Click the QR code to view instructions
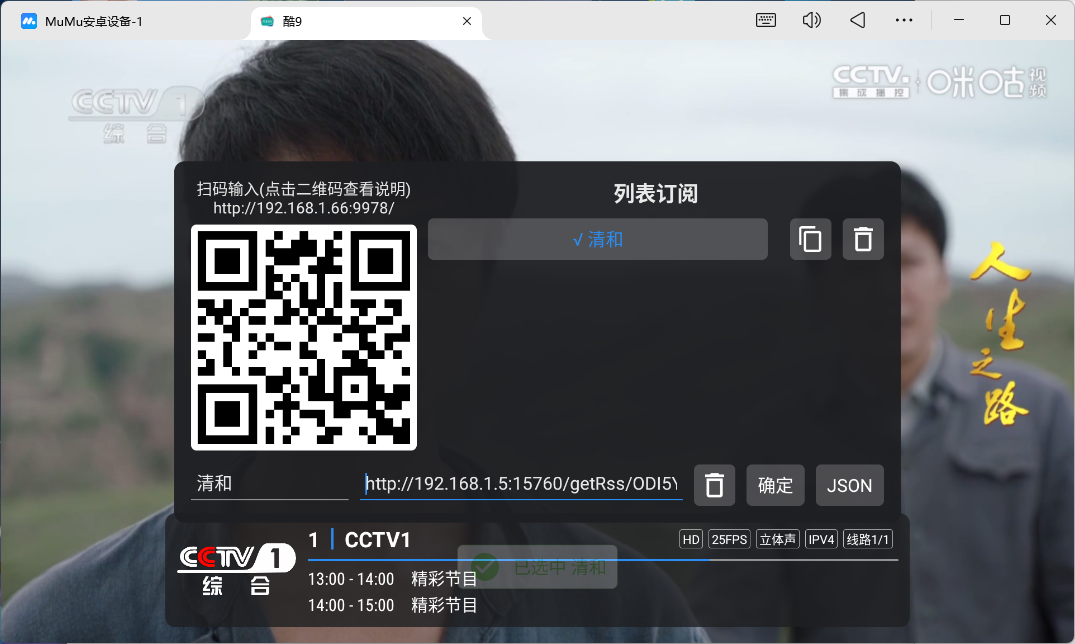This screenshot has width=1075, height=644. pyautogui.click(x=304, y=337)
